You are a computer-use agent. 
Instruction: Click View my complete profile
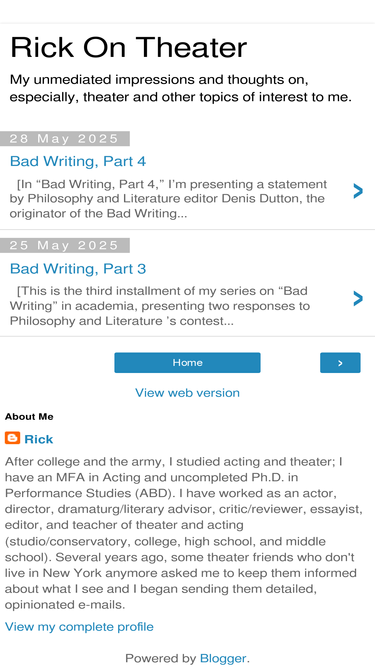79,627
